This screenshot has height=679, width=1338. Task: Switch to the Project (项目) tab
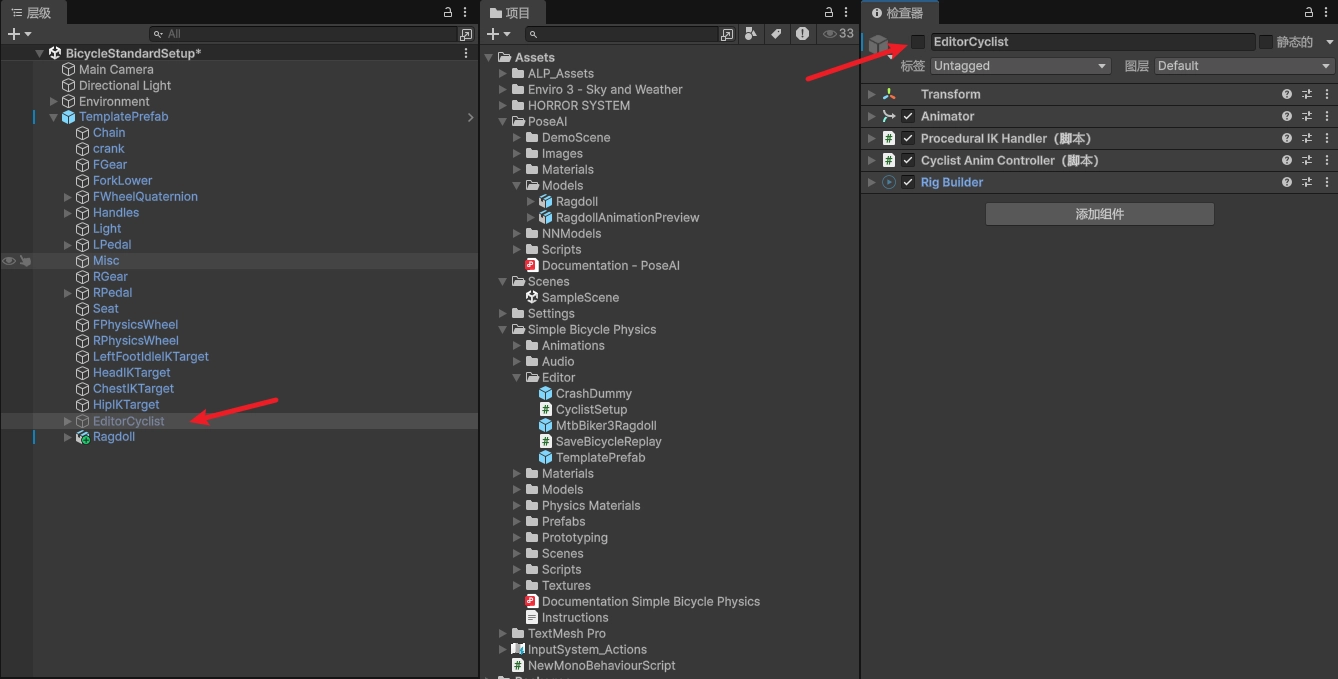512,13
